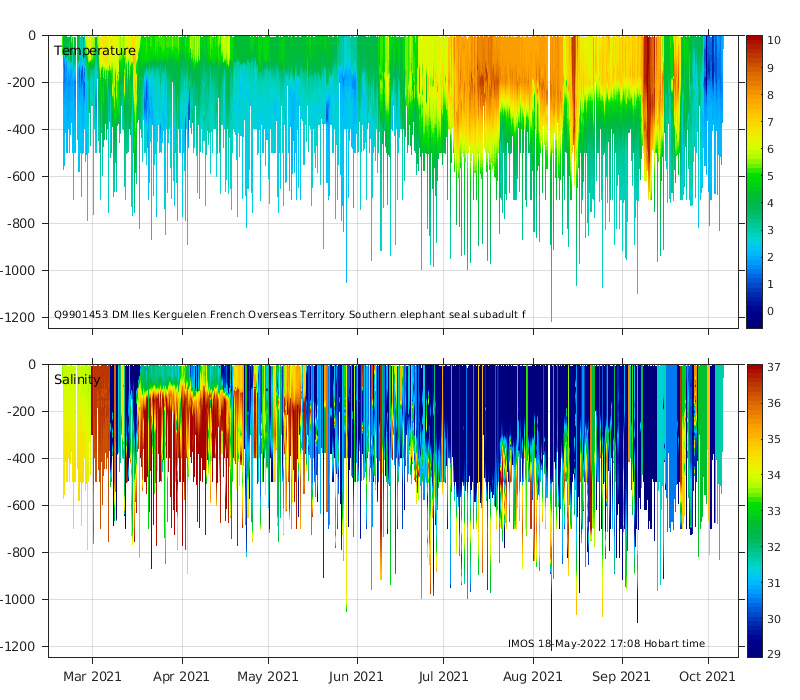The width and height of the screenshot is (800, 700).
Task: Click the Q9901453 elephant seal caption text
Action: [290, 314]
